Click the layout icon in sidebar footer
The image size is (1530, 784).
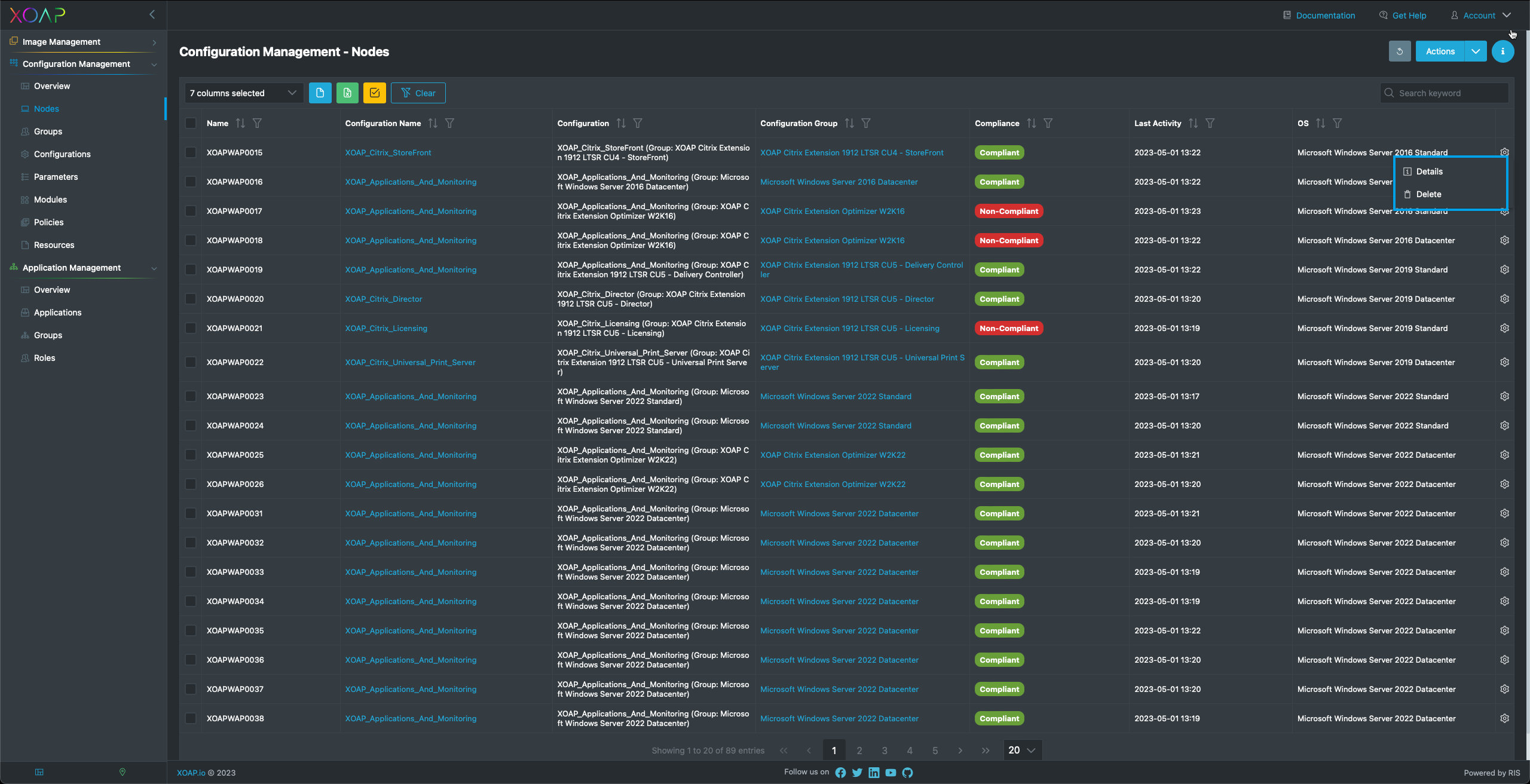click(39, 772)
